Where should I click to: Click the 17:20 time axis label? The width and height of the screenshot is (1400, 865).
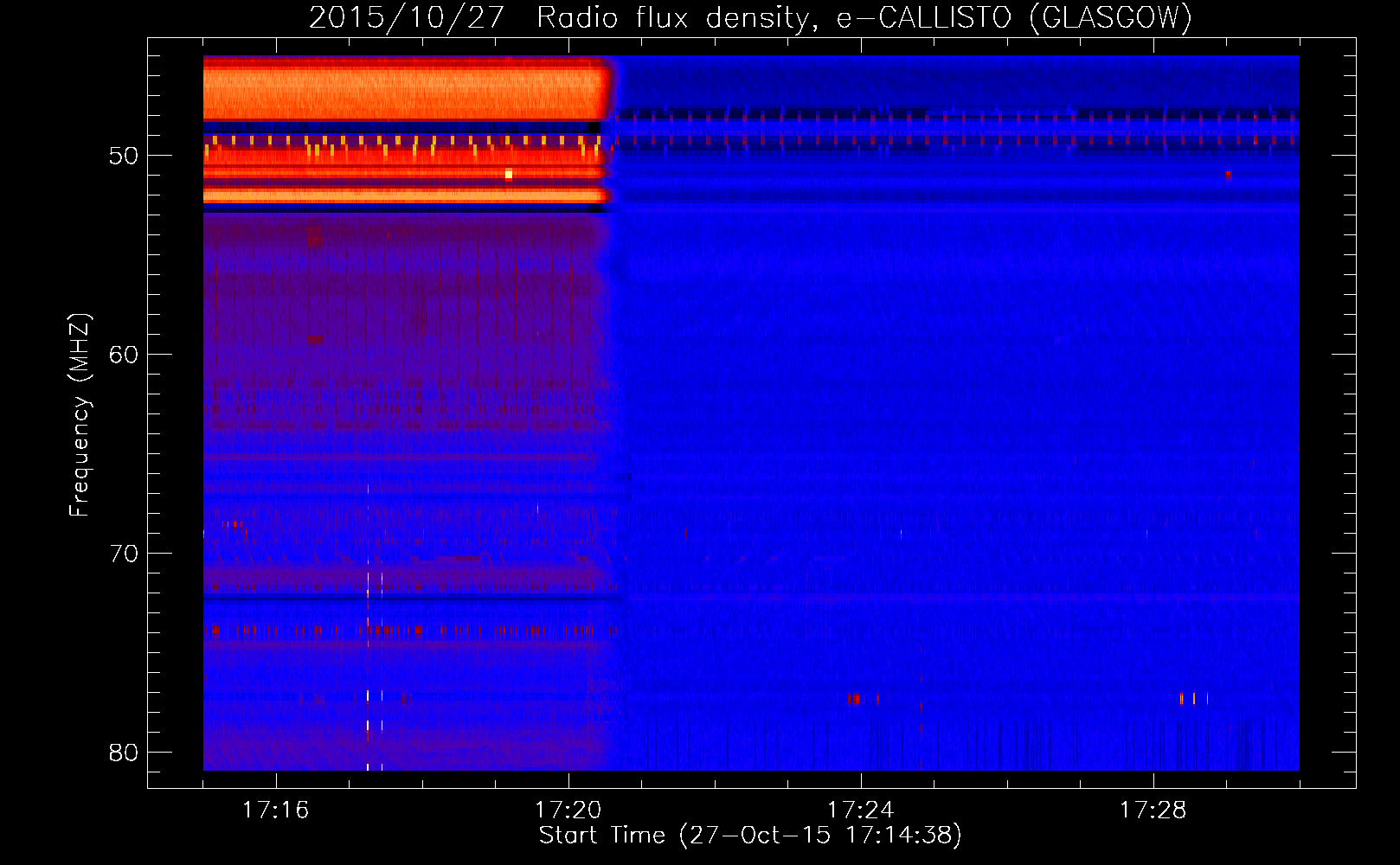568,811
